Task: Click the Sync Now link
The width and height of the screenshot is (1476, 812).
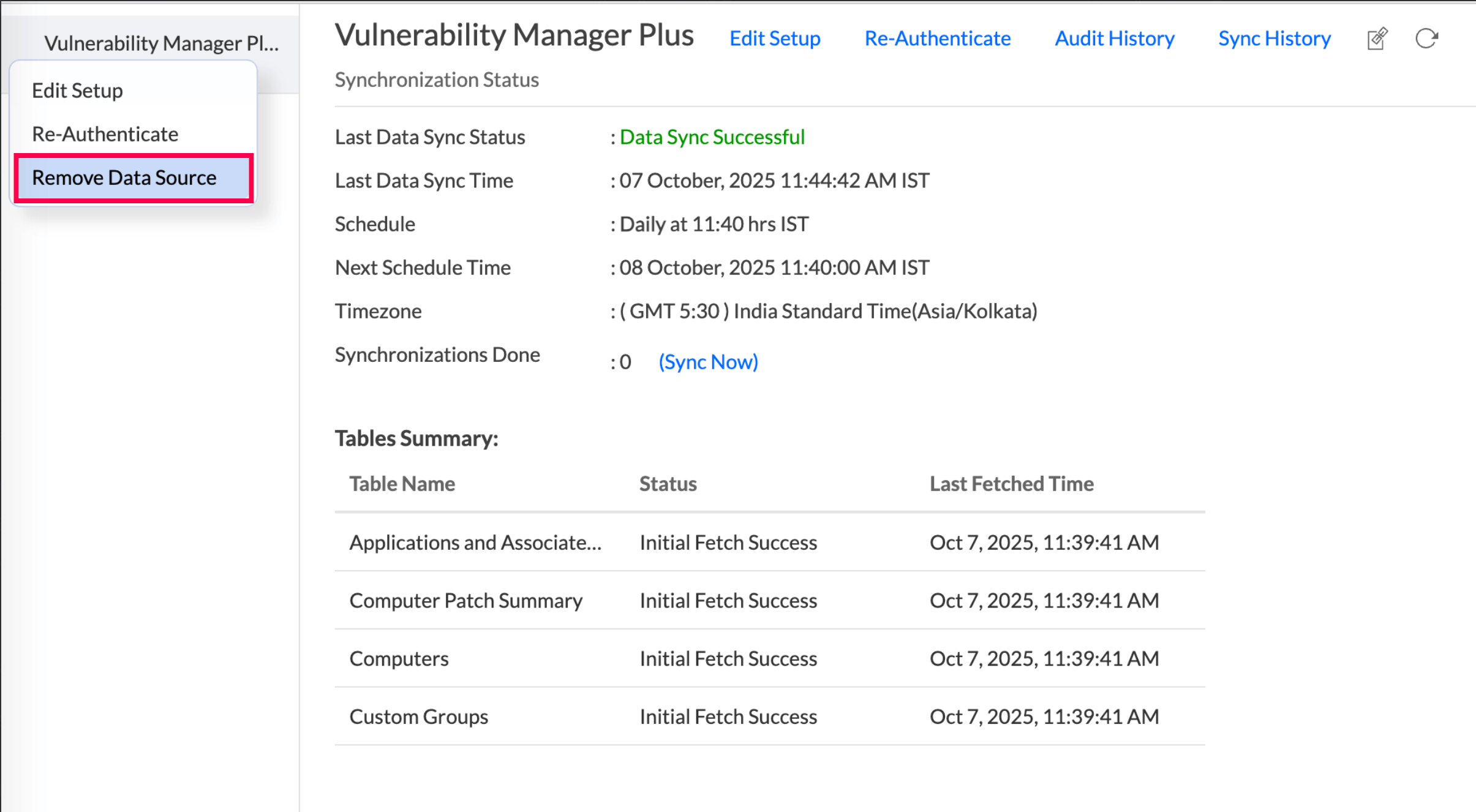Action: click(708, 362)
